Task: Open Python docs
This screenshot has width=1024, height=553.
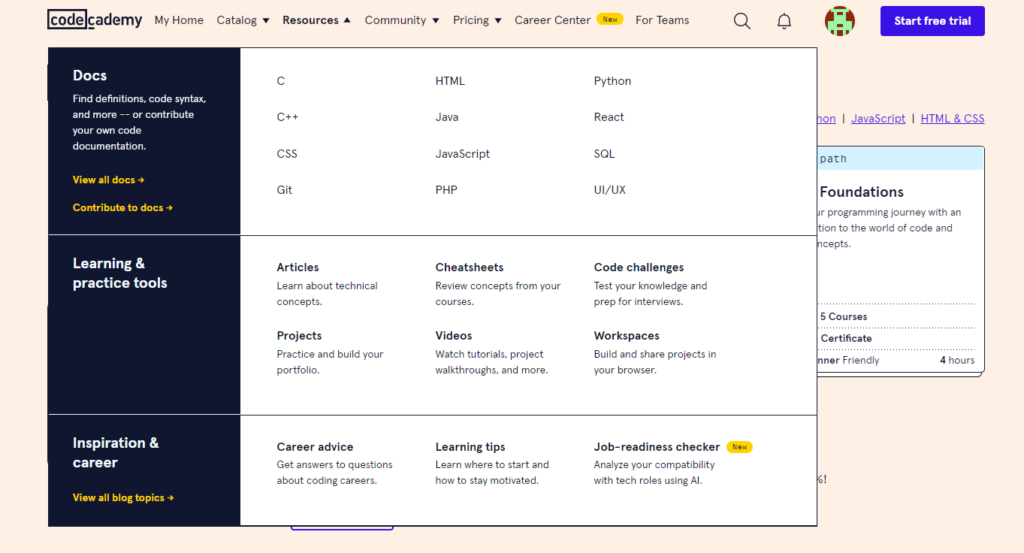Action: [x=613, y=81]
